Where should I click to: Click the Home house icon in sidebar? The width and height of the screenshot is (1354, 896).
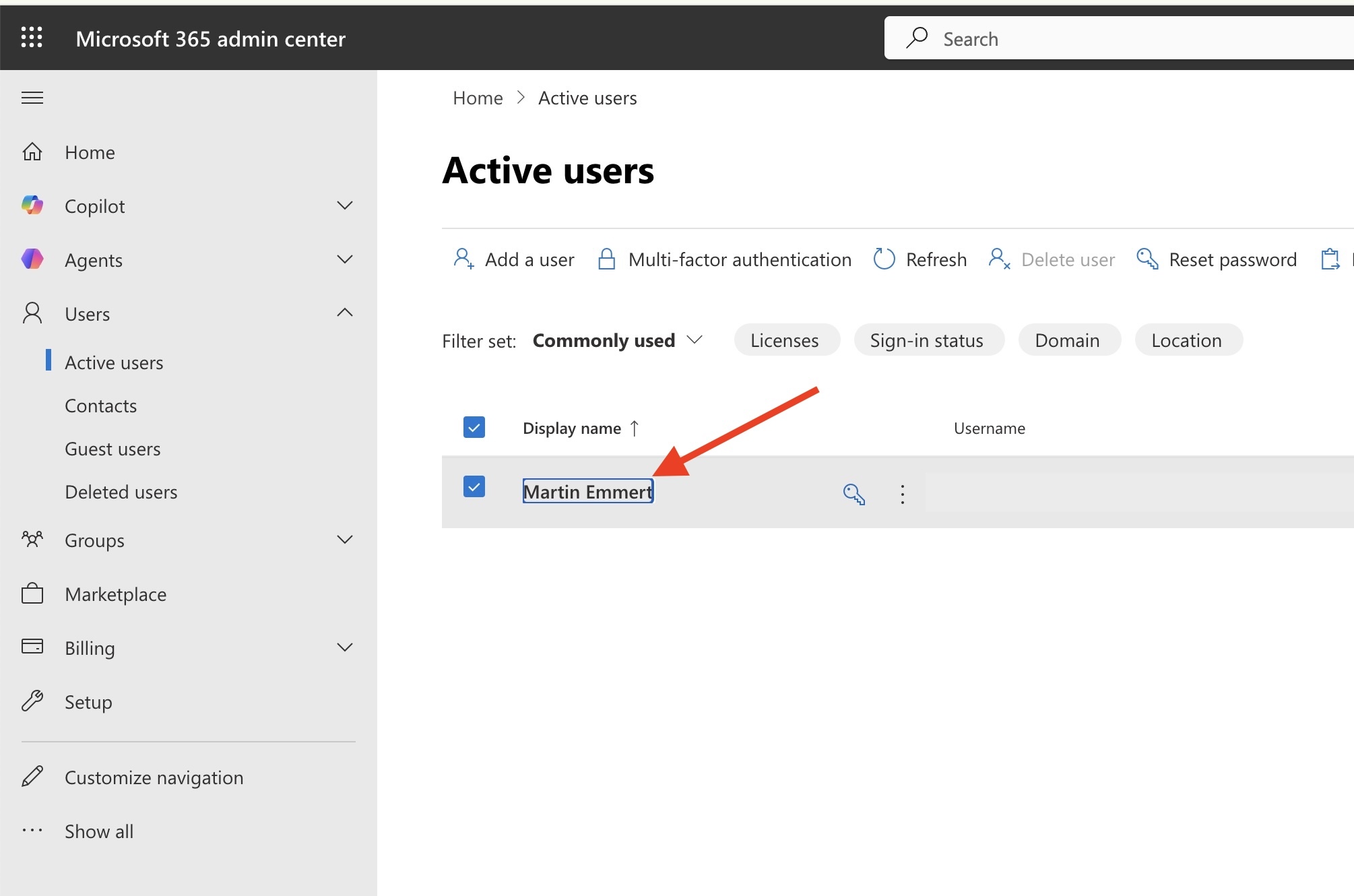(32, 152)
